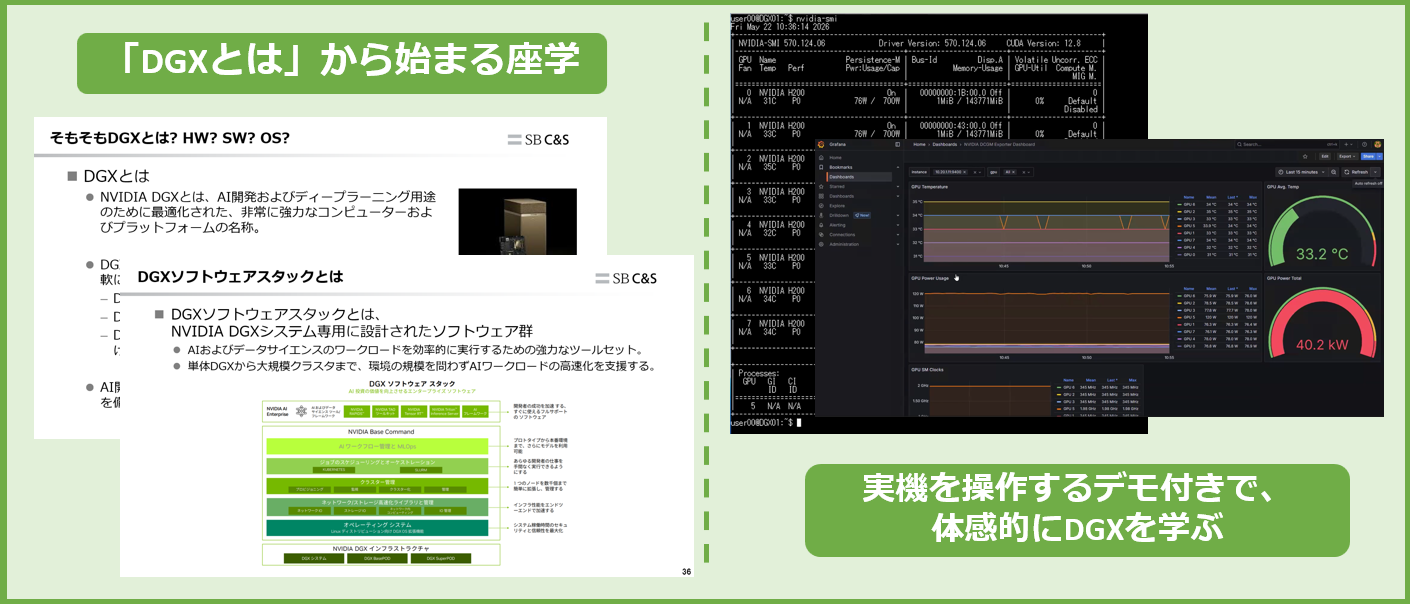The width and height of the screenshot is (1410, 604).
Task: Toggle GPU 1 series in GPU Power Usage legend
Action: 1189,324
